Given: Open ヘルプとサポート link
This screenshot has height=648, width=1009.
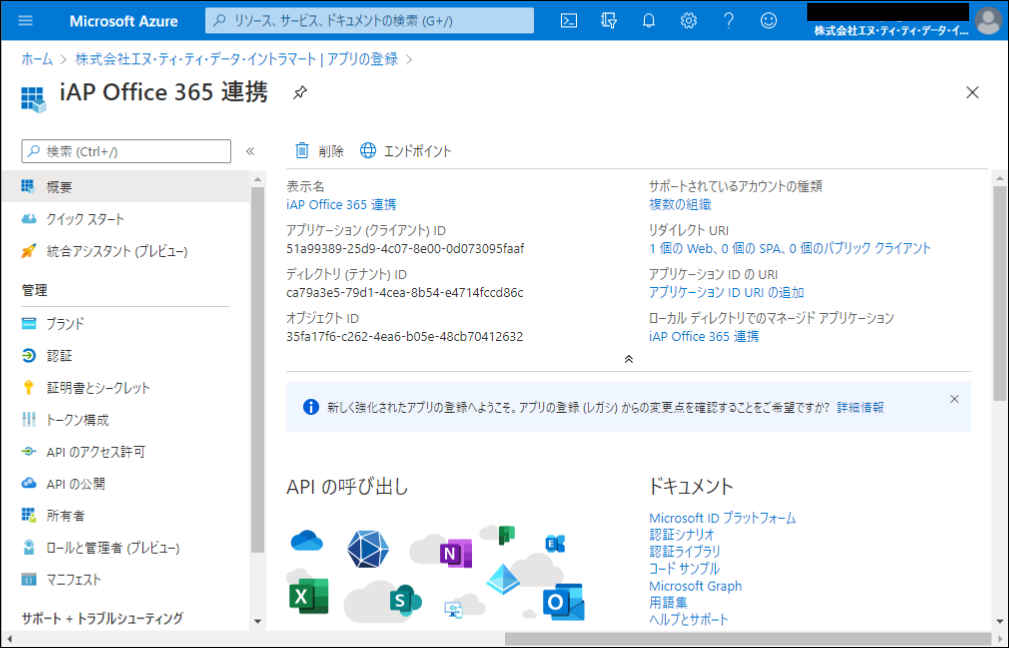Looking at the screenshot, I should (x=689, y=620).
